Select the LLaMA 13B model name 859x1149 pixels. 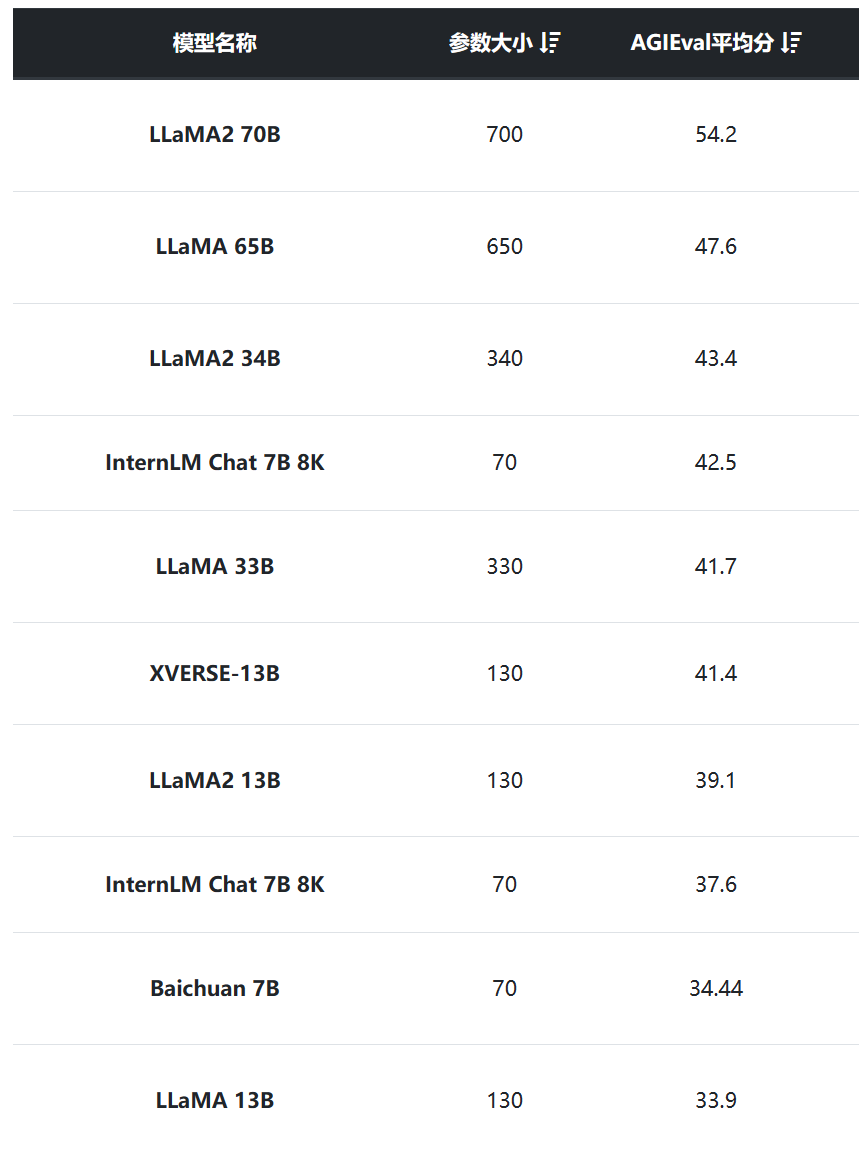tap(215, 1101)
